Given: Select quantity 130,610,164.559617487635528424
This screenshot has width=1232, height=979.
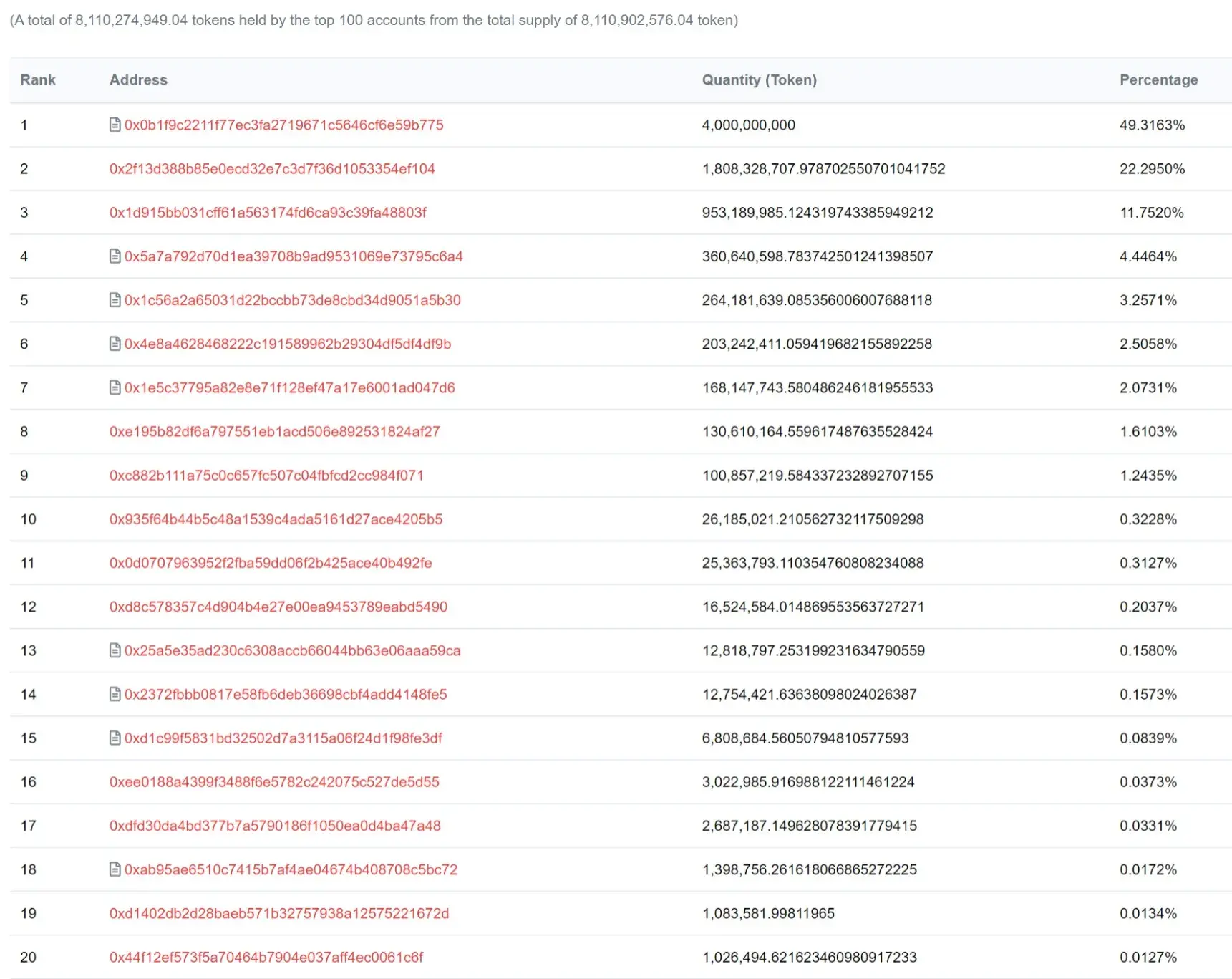Looking at the screenshot, I should (818, 432).
